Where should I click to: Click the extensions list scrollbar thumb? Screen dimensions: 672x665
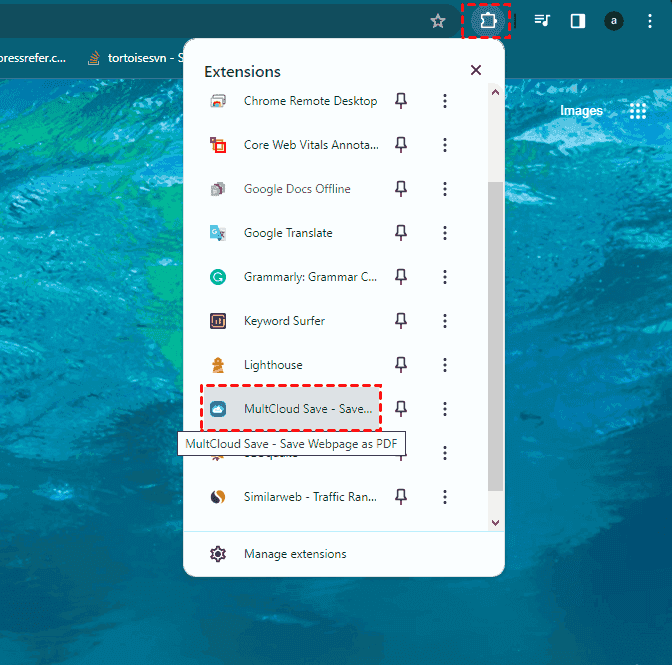coord(495,336)
